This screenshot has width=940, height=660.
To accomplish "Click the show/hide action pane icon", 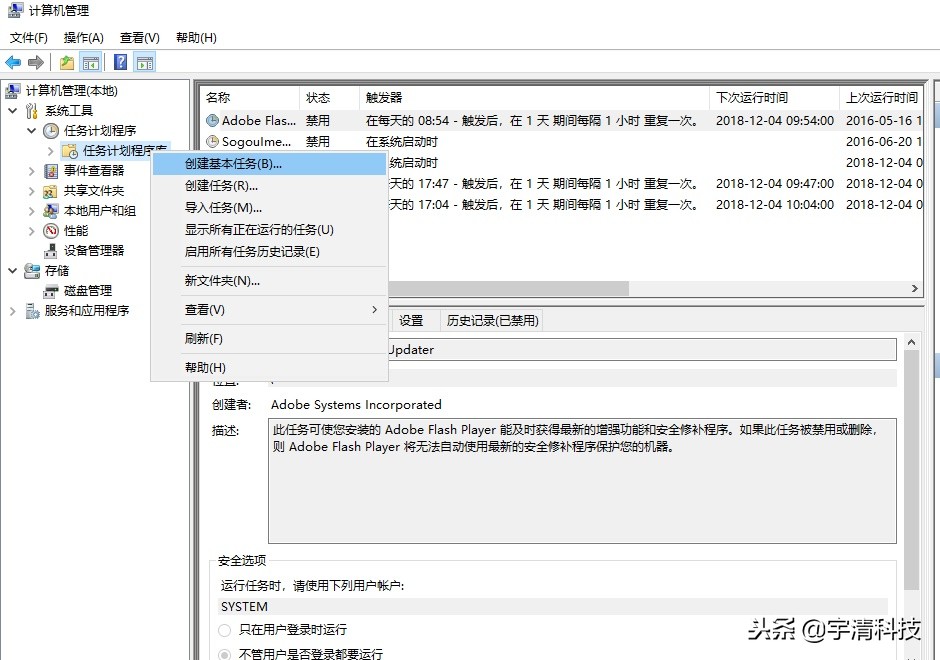I will 144,61.
